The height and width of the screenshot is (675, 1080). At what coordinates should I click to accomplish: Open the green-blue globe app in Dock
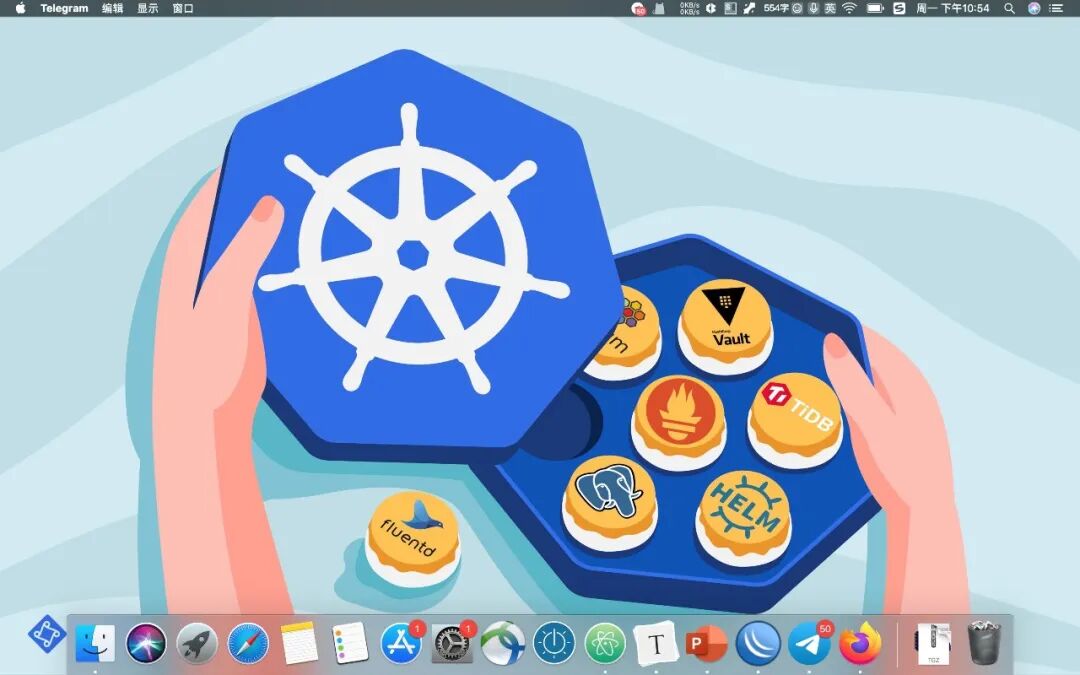(x=503, y=643)
